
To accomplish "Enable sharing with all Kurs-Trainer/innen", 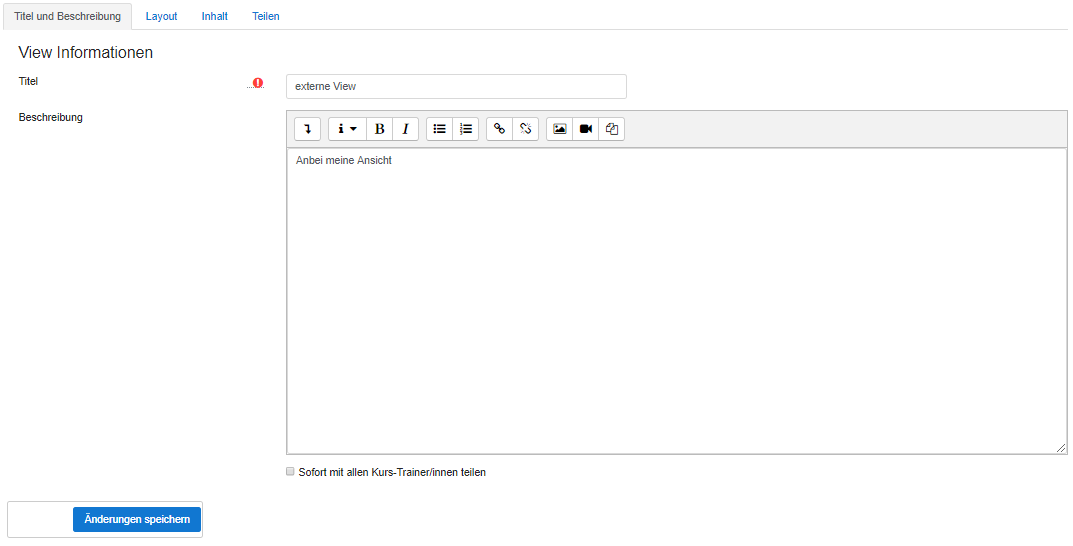I will point(290,471).
